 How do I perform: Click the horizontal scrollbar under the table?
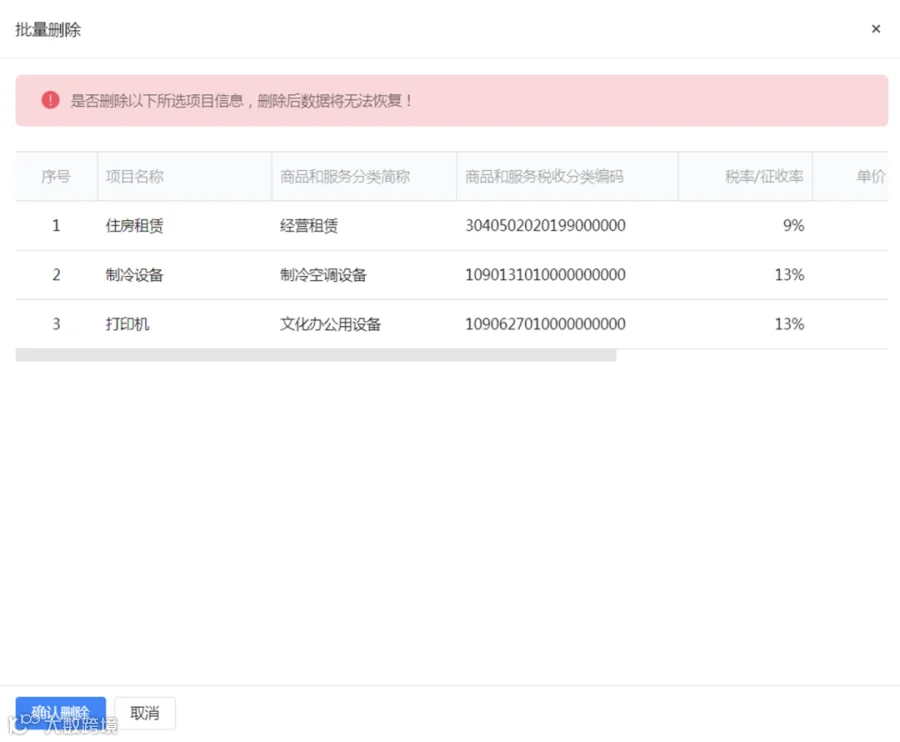point(316,355)
